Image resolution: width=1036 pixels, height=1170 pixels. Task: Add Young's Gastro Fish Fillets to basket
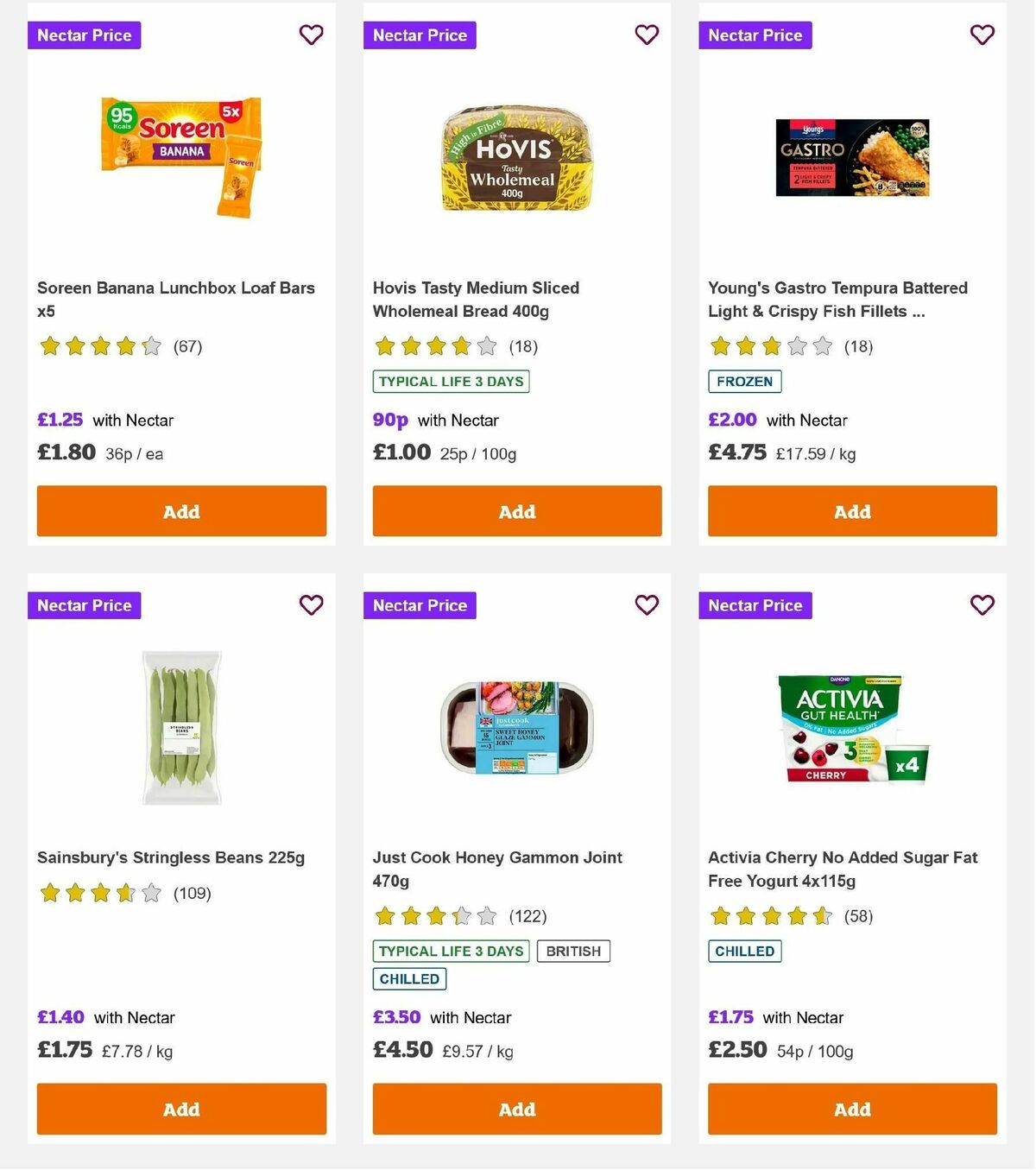pyautogui.click(x=852, y=511)
